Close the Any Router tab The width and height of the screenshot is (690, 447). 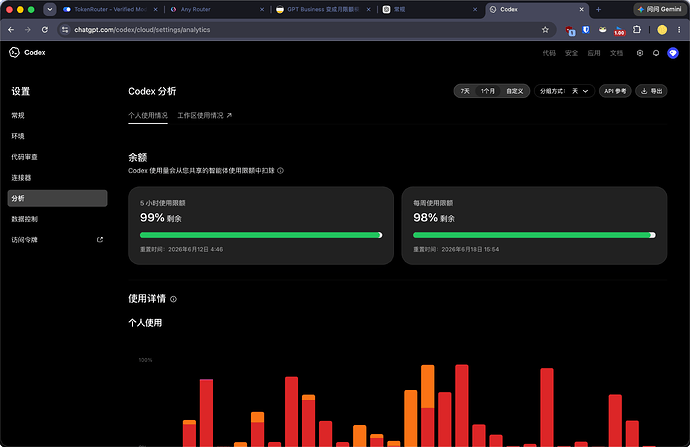[262, 9]
